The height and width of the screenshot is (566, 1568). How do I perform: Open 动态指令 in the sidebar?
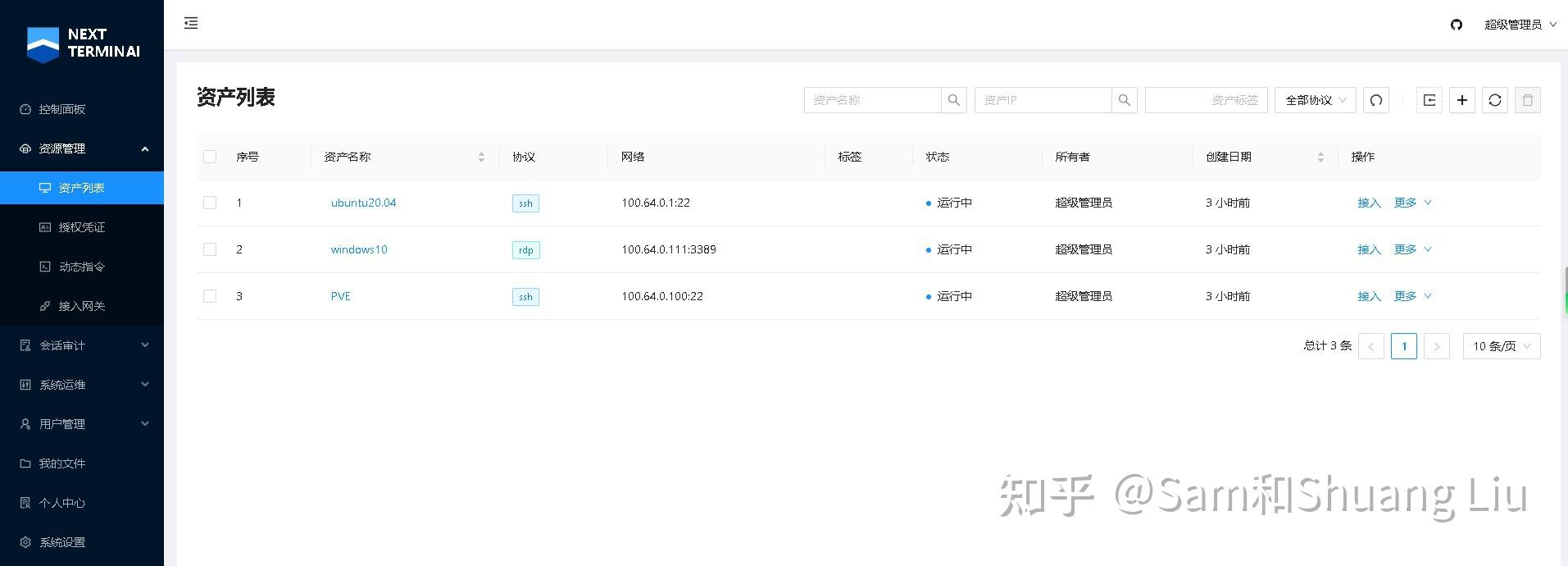(x=82, y=267)
